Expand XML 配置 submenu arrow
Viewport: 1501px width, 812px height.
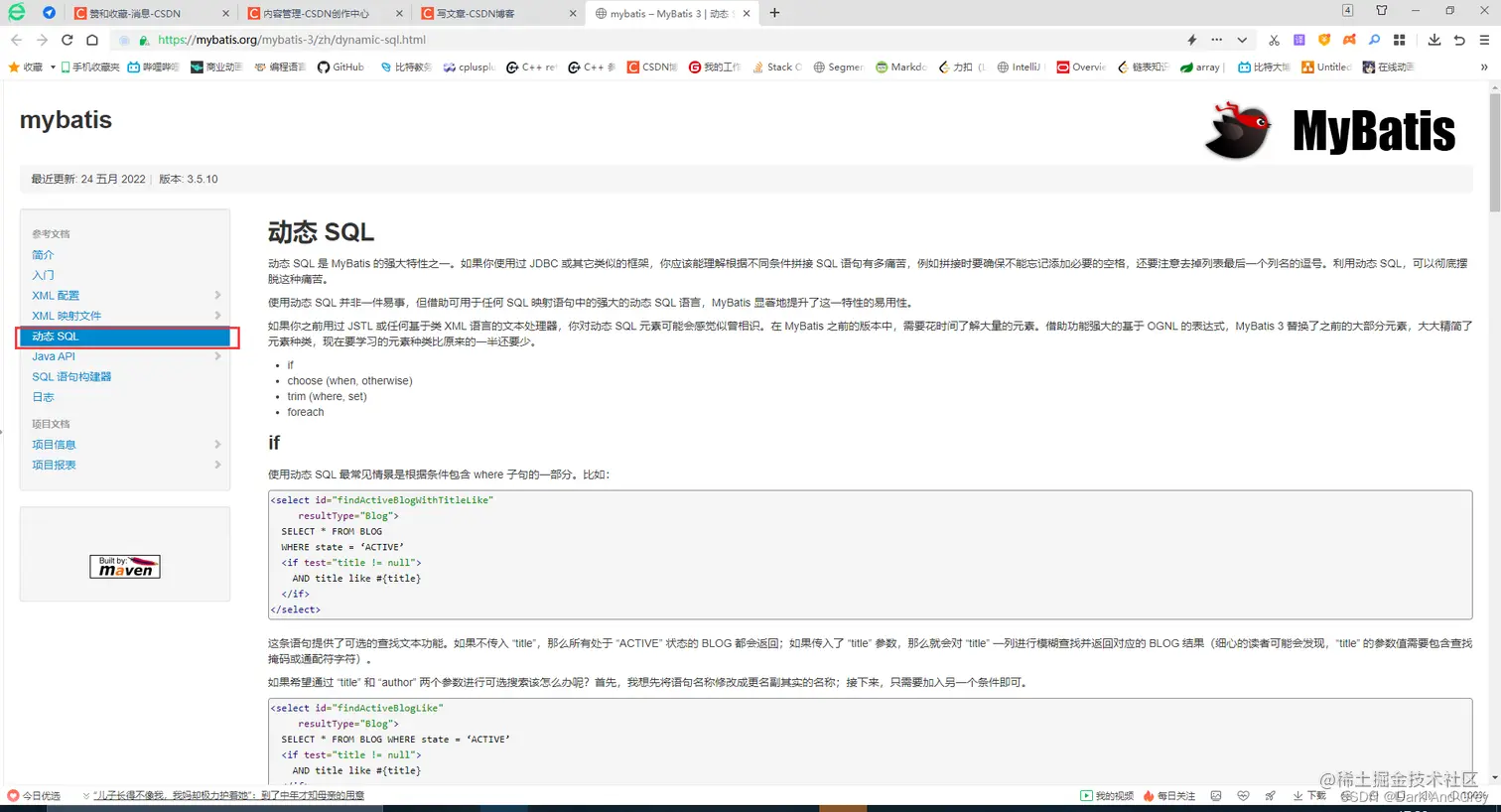[217, 296]
